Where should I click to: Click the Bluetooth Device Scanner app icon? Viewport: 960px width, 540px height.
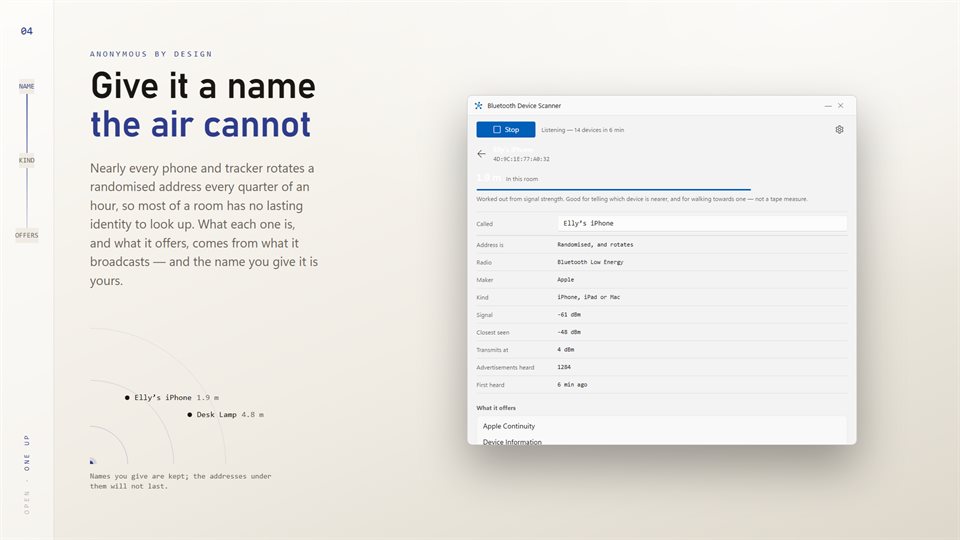tap(478, 105)
